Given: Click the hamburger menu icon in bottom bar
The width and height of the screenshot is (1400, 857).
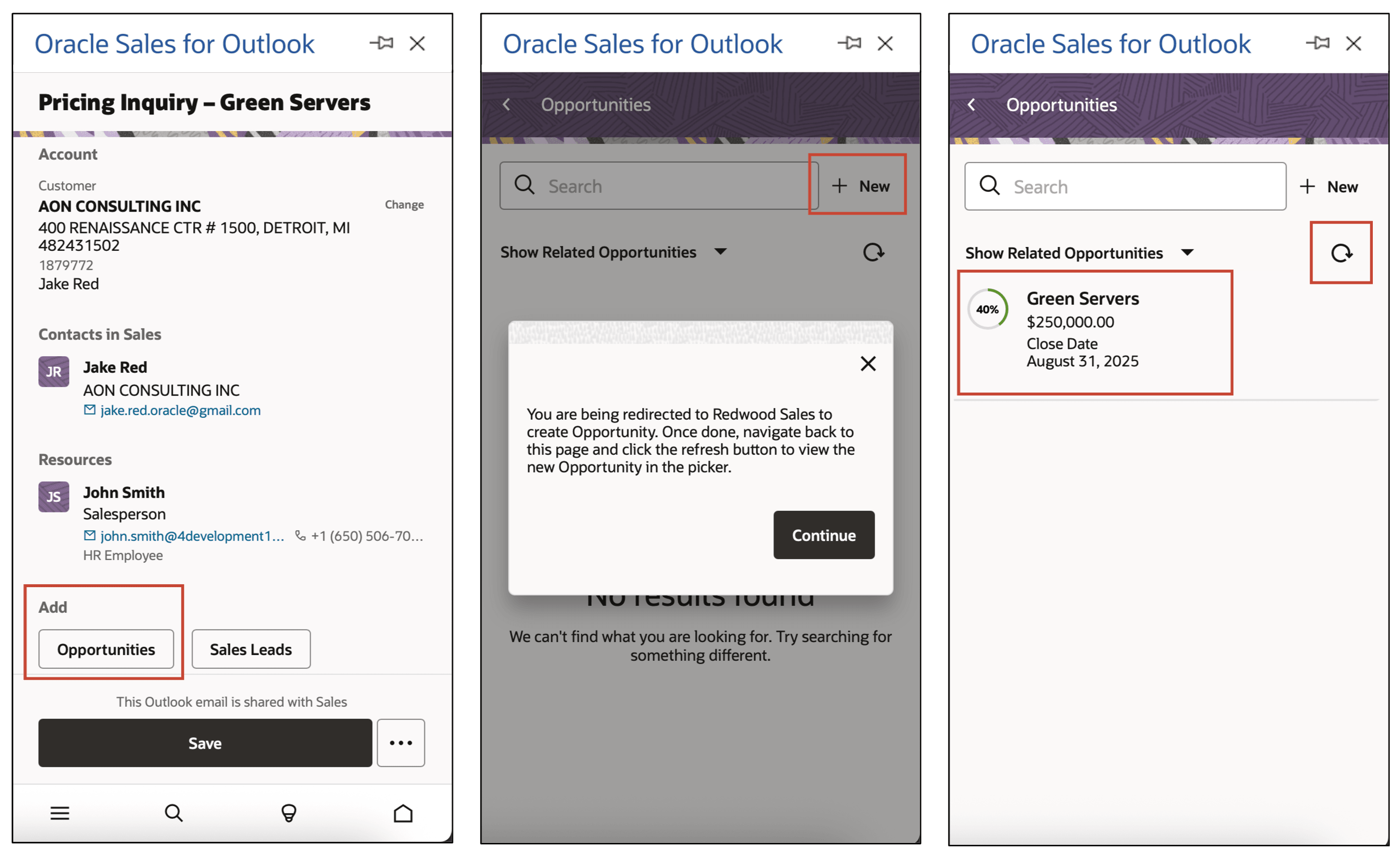Looking at the screenshot, I should pos(60,813).
